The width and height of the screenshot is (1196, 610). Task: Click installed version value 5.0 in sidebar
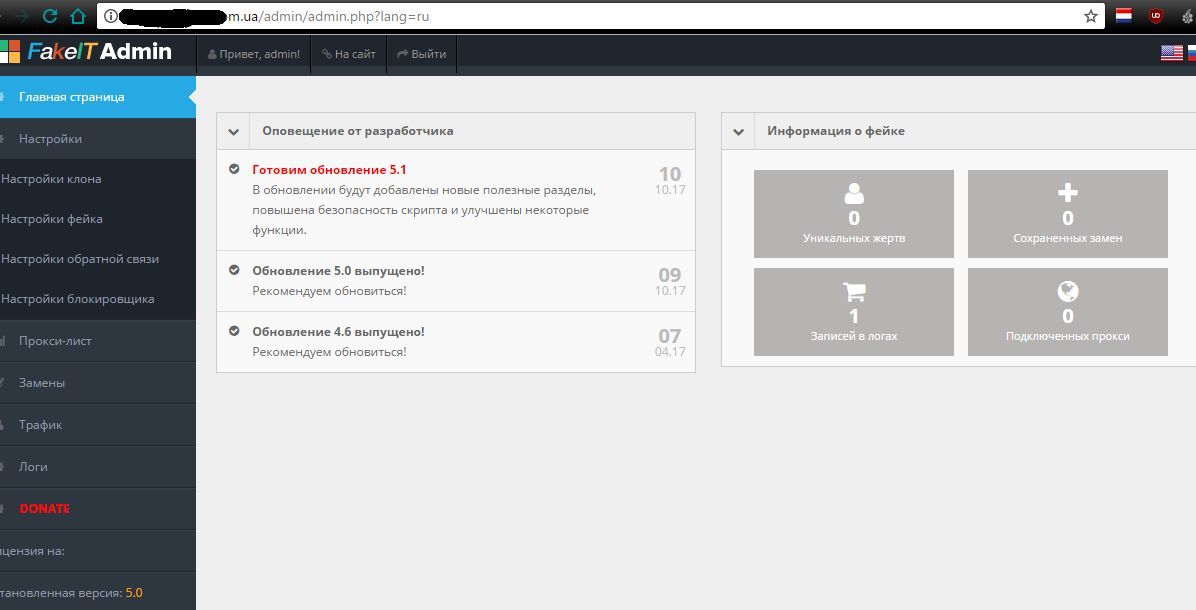tap(134, 592)
